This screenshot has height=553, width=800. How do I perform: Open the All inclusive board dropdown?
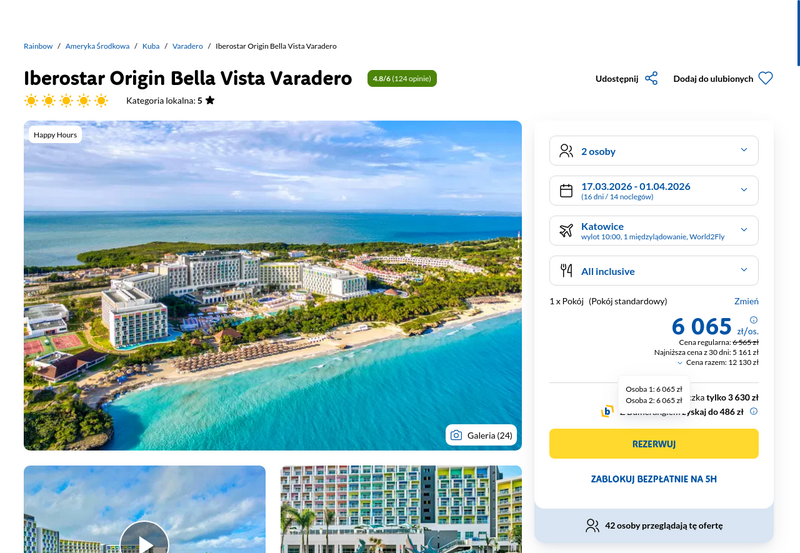(654, 271)
